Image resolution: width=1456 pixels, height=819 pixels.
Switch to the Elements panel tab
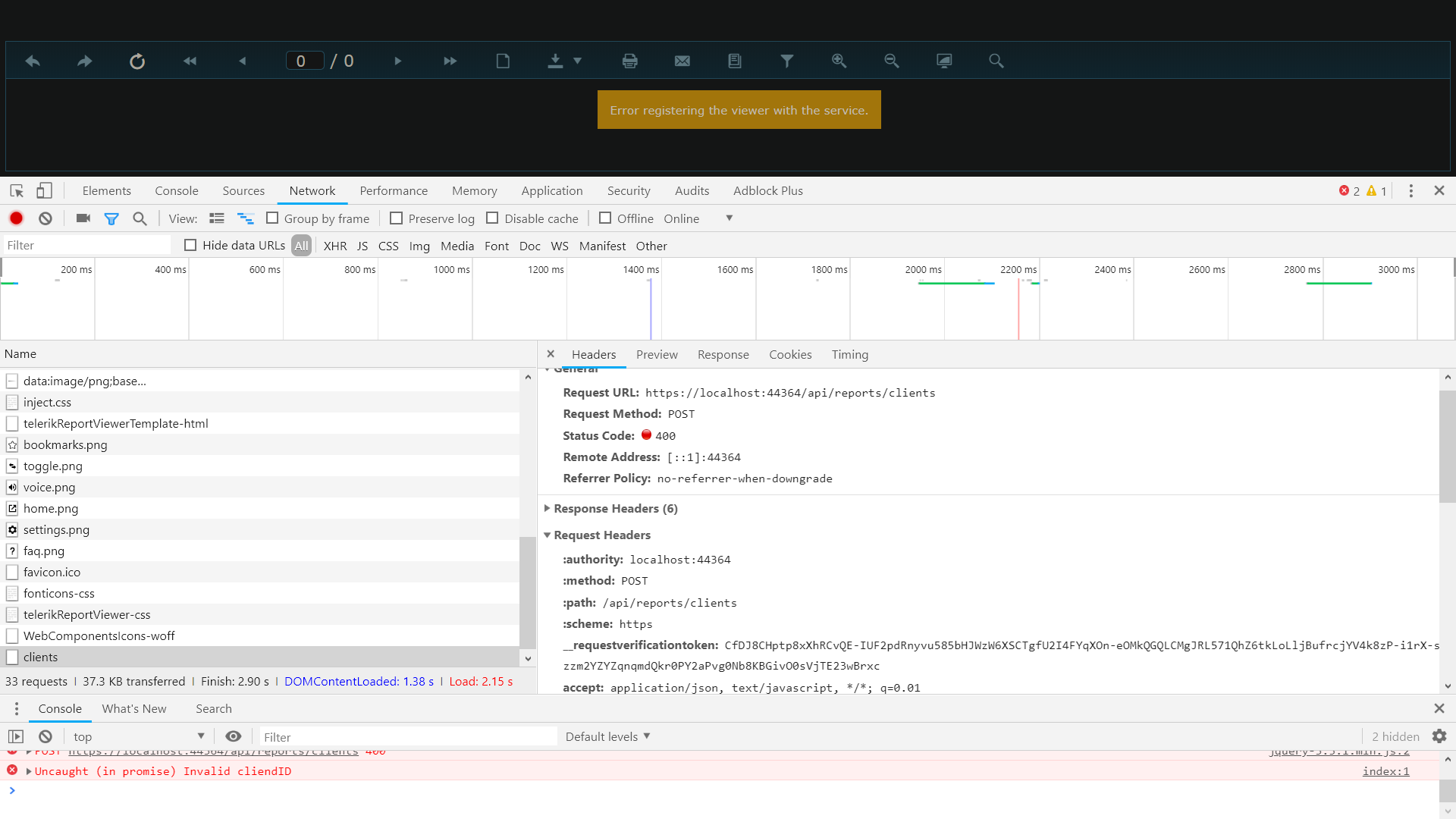pos(107,190)
